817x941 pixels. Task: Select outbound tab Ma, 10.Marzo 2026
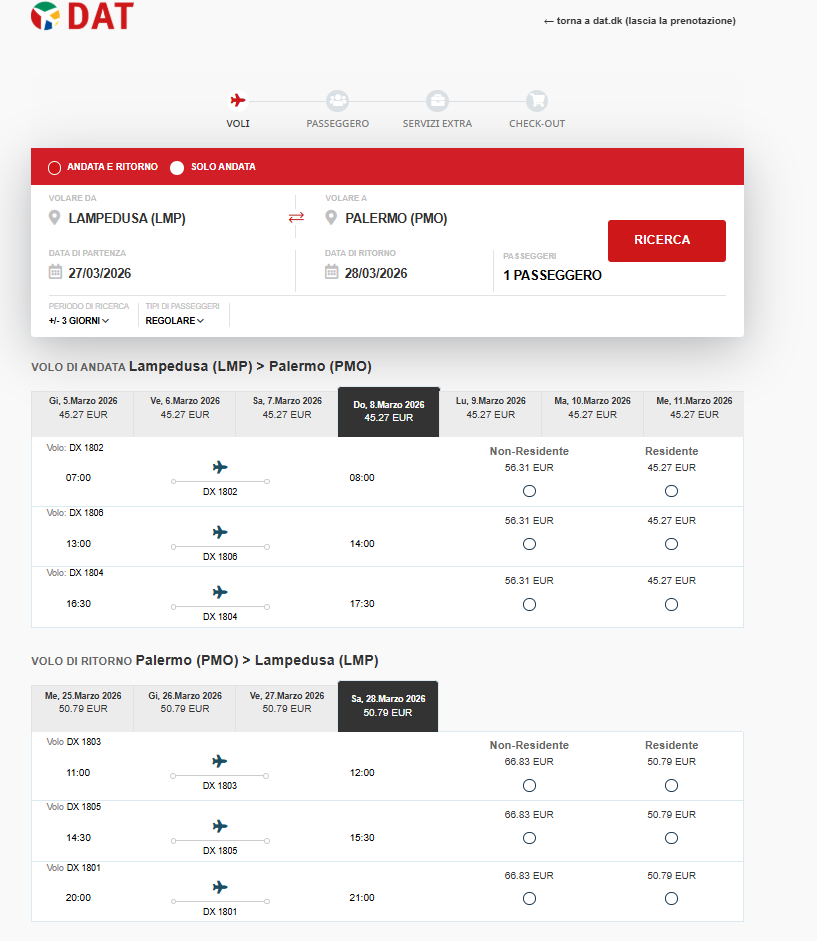coord(592,413)
